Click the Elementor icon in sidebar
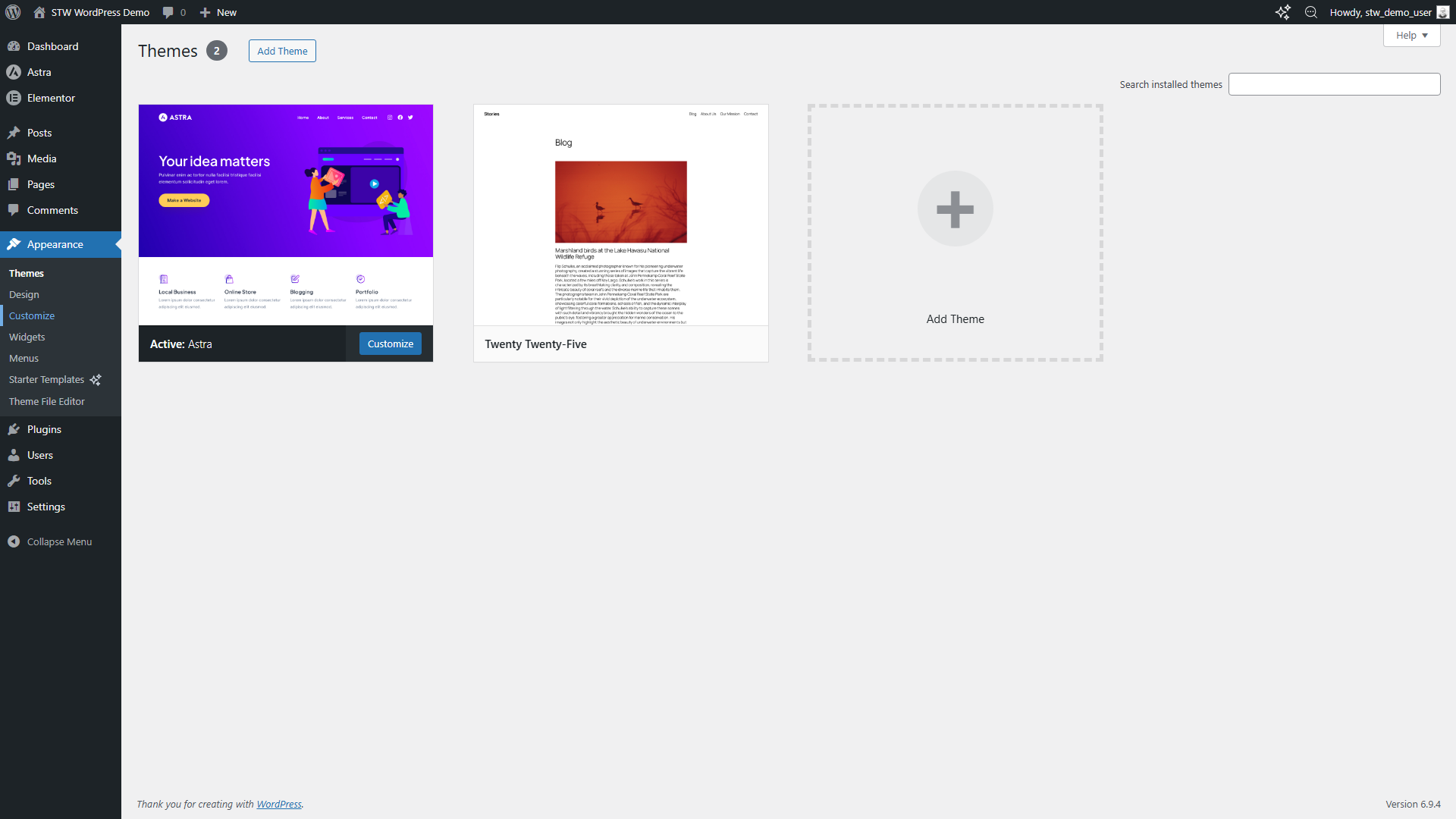 14,98
